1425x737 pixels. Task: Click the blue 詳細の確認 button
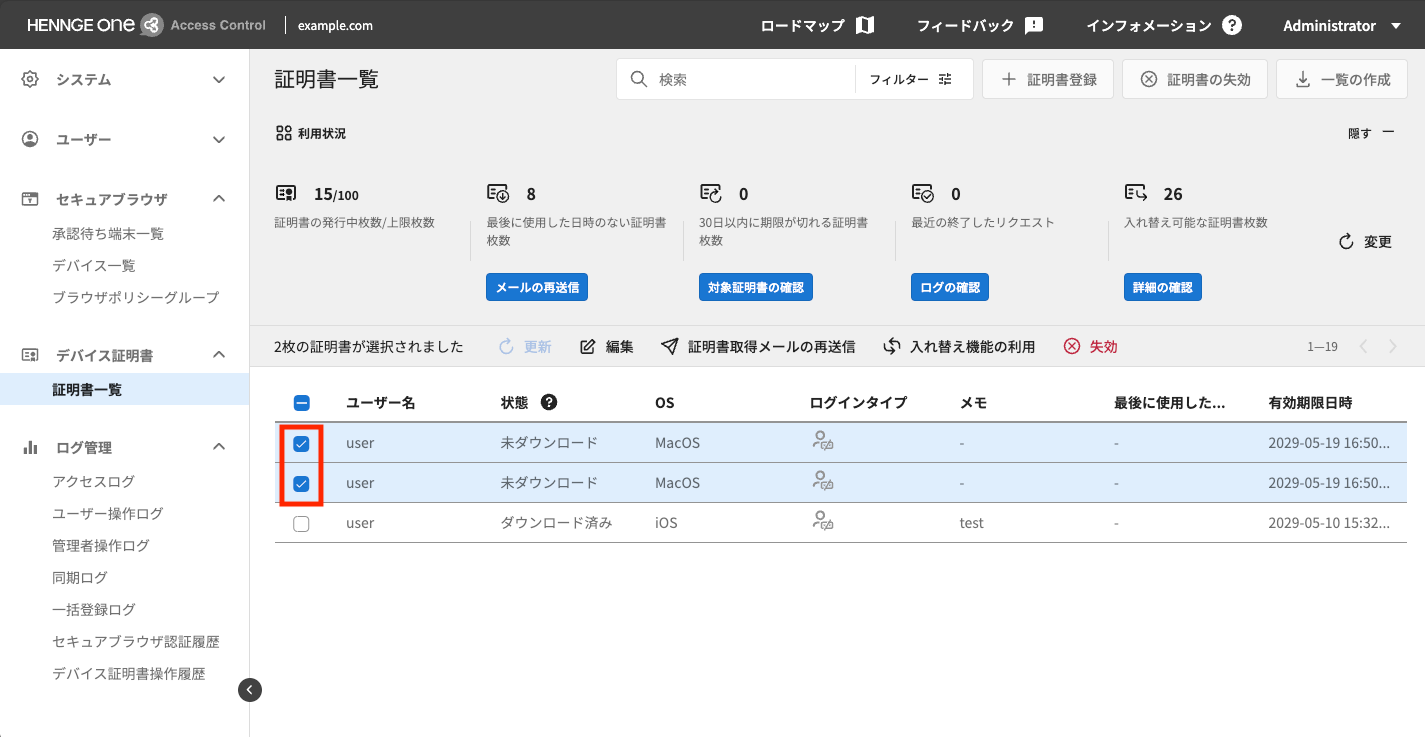1162,288
